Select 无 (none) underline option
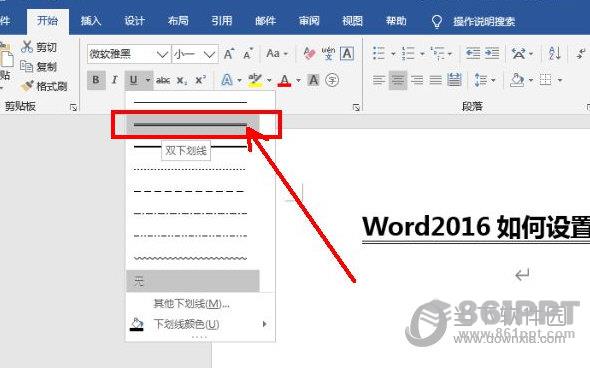The image size is (590, 368). [x=193, y=281]
